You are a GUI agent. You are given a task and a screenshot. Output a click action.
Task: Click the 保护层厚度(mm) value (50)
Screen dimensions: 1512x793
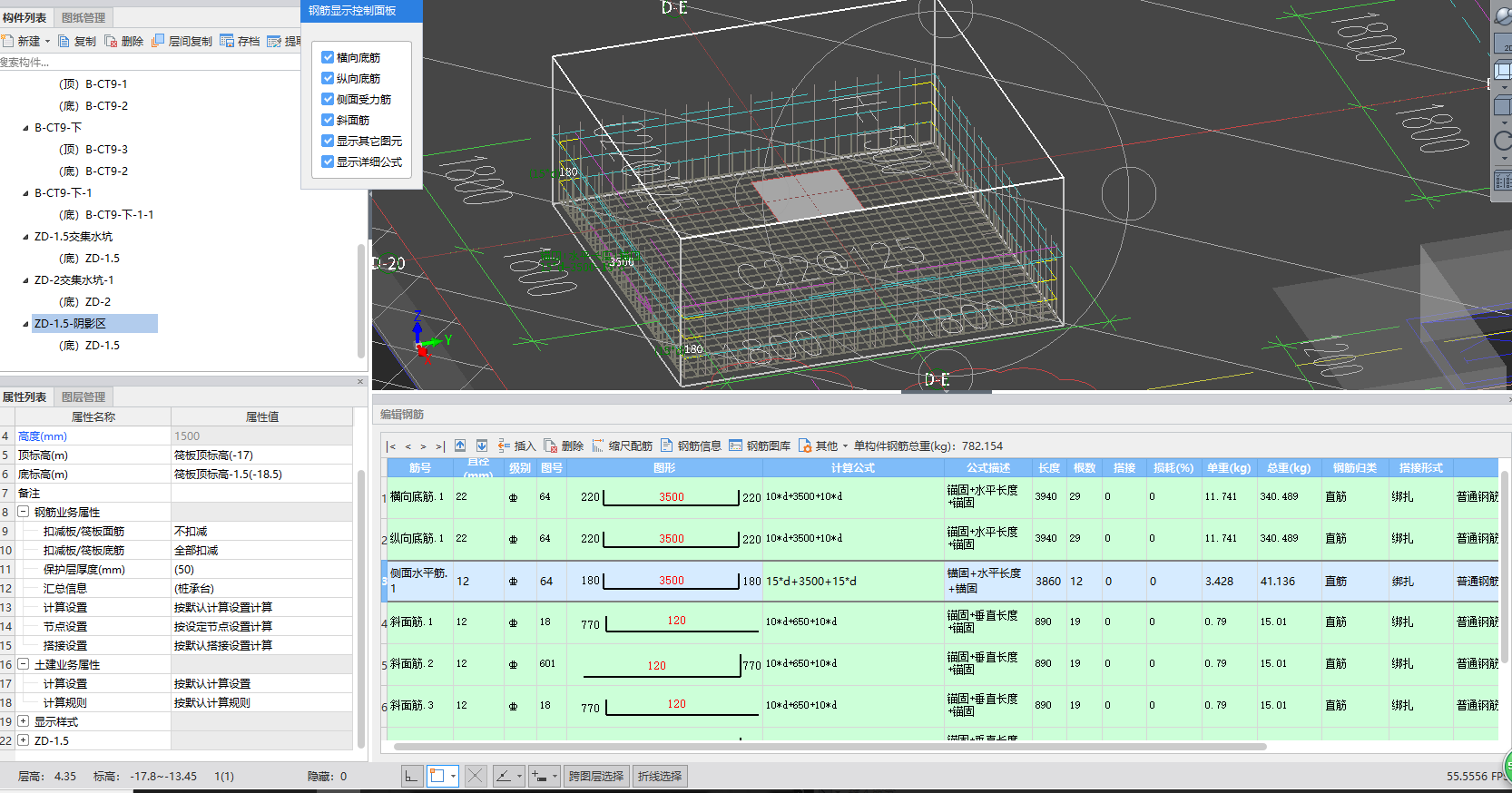pyautogui.click(x=261, y=569)
